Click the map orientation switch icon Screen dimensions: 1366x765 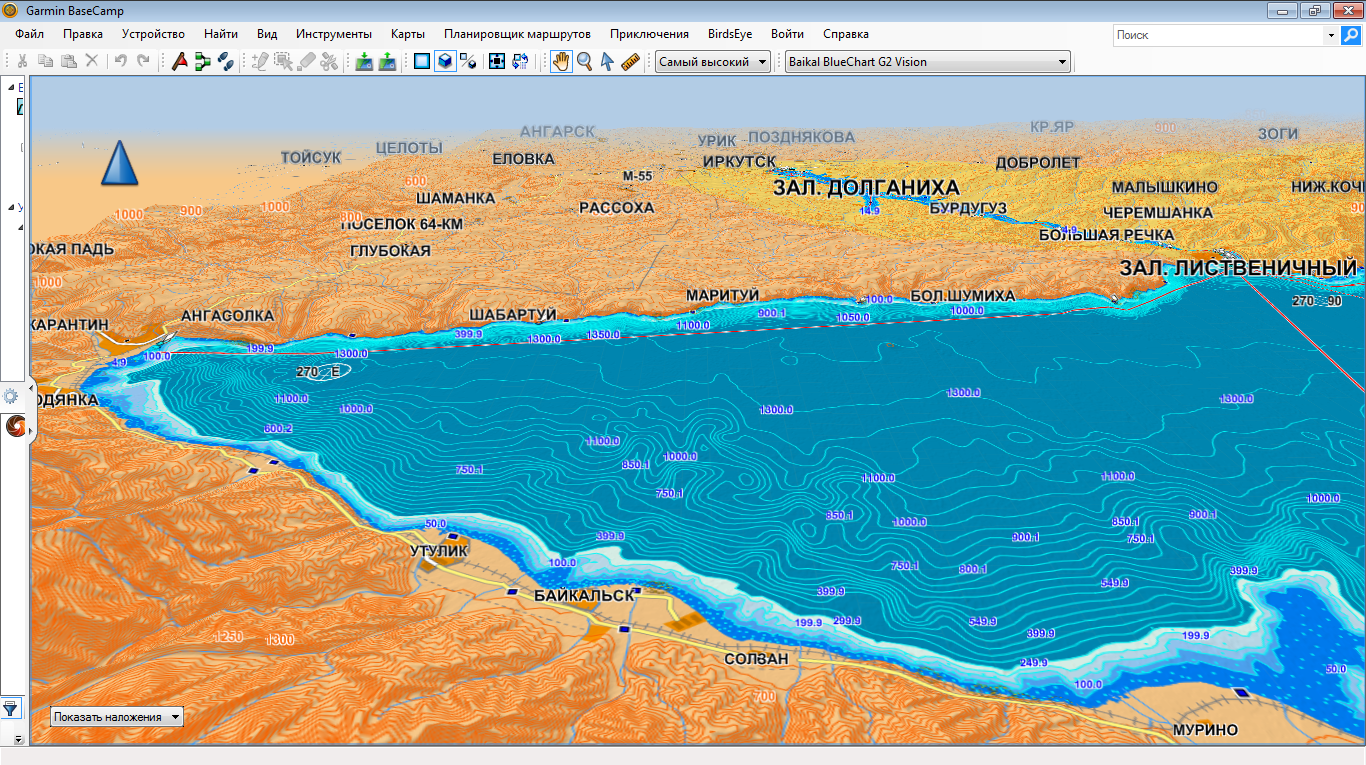coord(520,61)
